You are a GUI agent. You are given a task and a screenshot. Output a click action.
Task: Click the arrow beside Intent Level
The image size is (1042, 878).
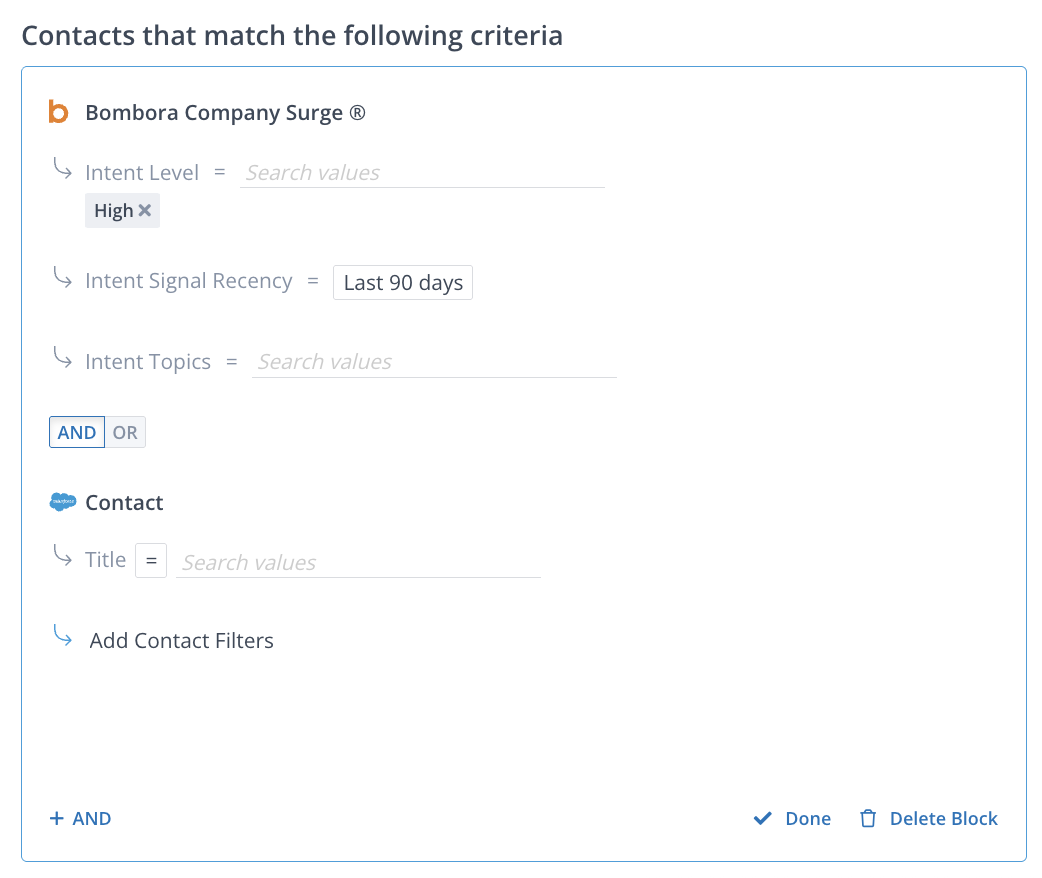pos(62,170)
